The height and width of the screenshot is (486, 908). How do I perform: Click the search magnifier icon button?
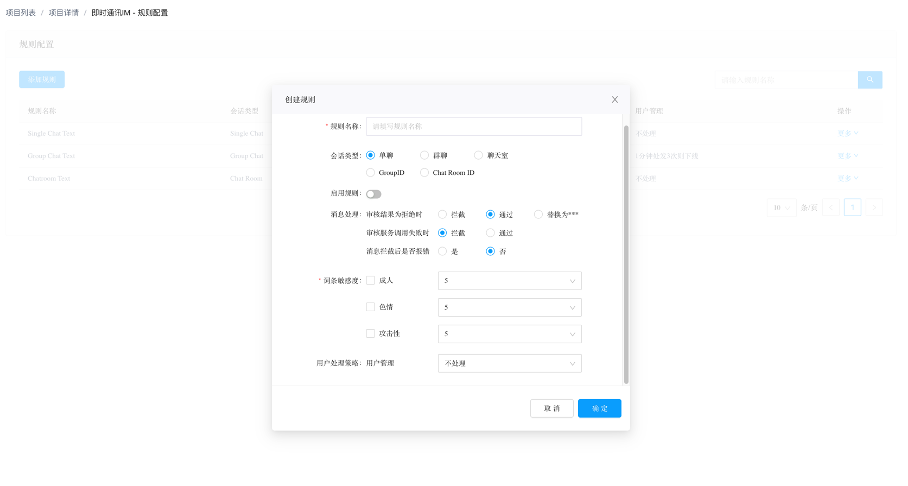click(869, 79)
